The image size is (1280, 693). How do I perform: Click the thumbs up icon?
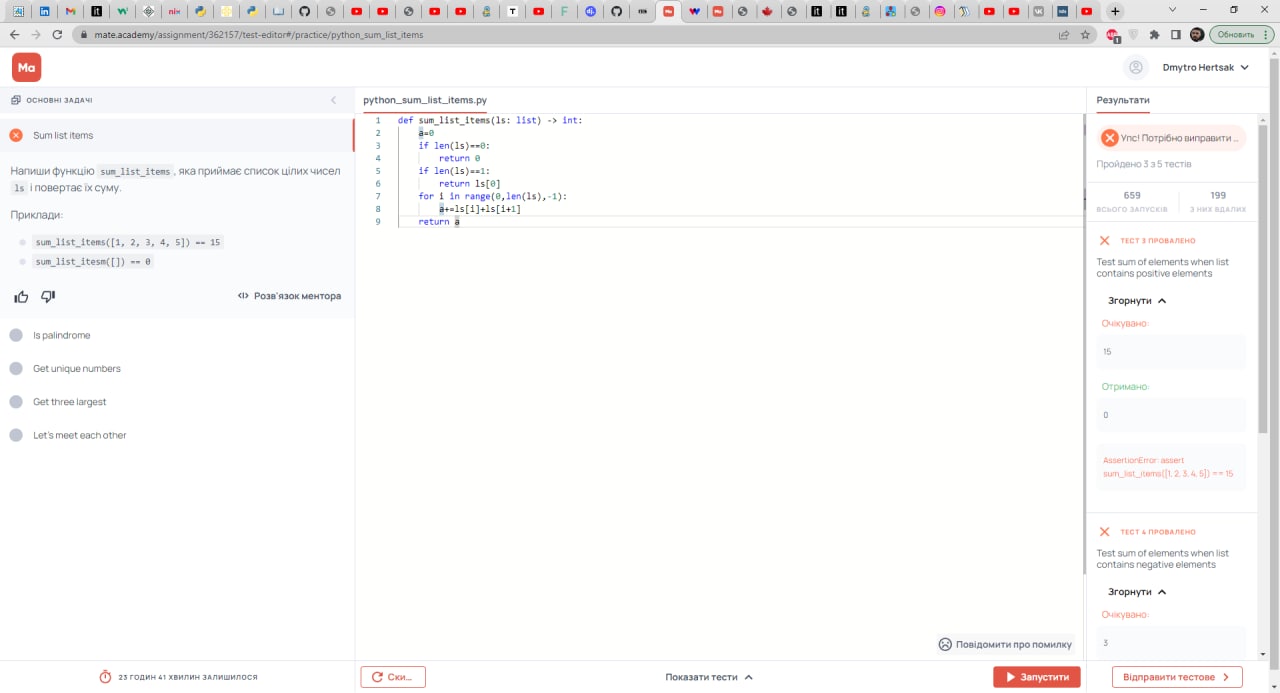[21, 297]
